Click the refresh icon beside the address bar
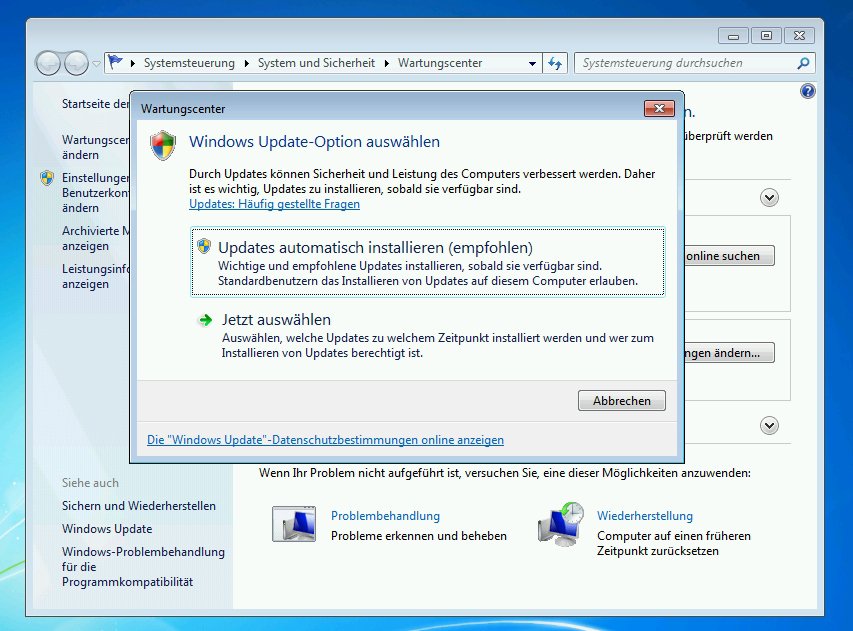Image resolution: width=853 pixels, height=631 pixels. coord(555,62)
